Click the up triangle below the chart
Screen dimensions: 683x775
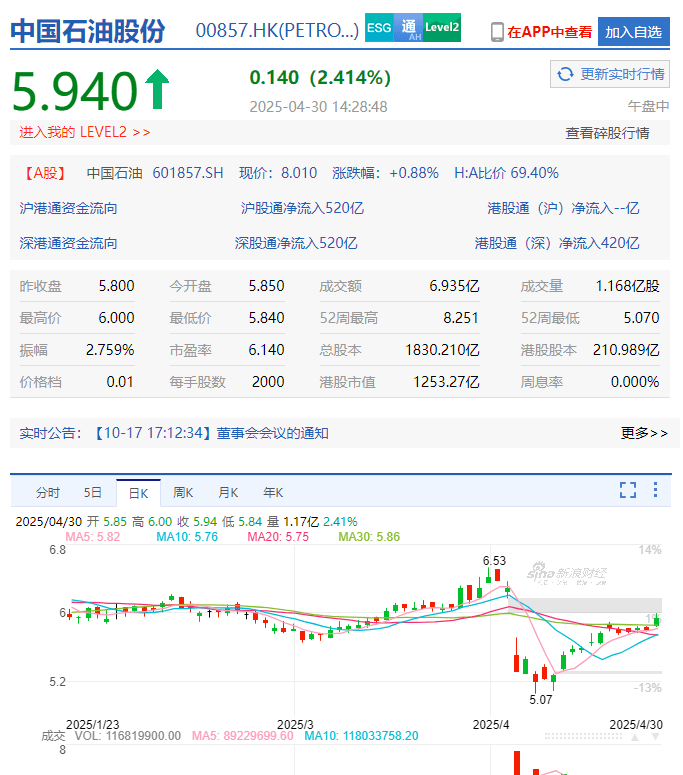tap(635, 737)
